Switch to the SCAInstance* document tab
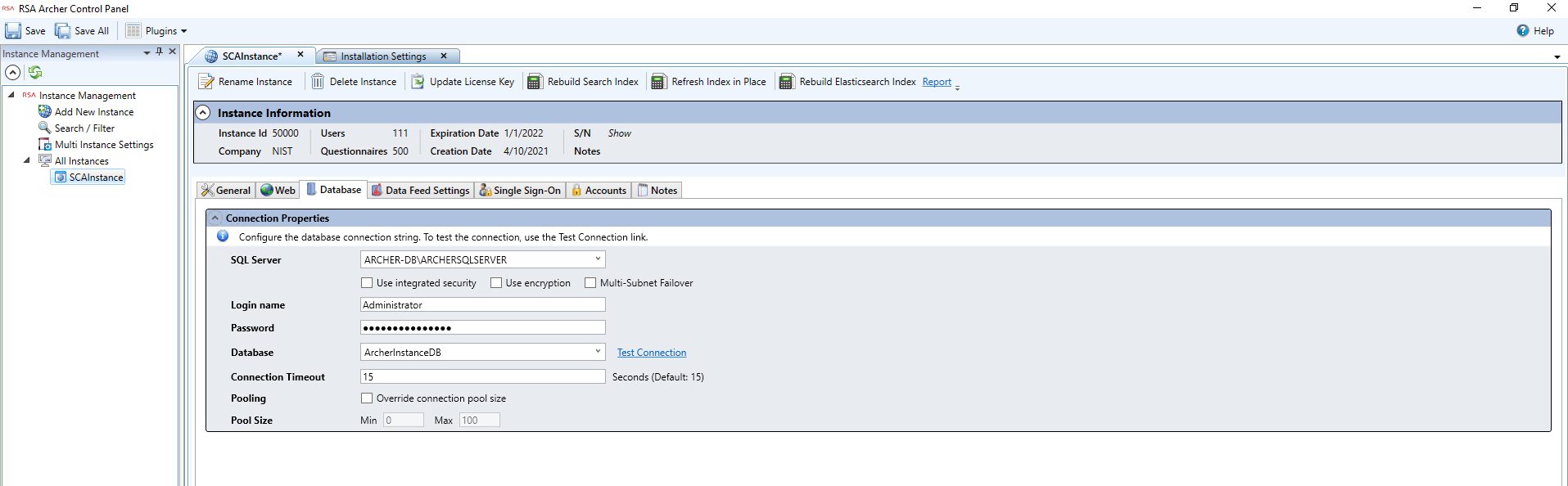Image resolution: width=1568 pixels, height=486 pixels. [x=251, y=56]
